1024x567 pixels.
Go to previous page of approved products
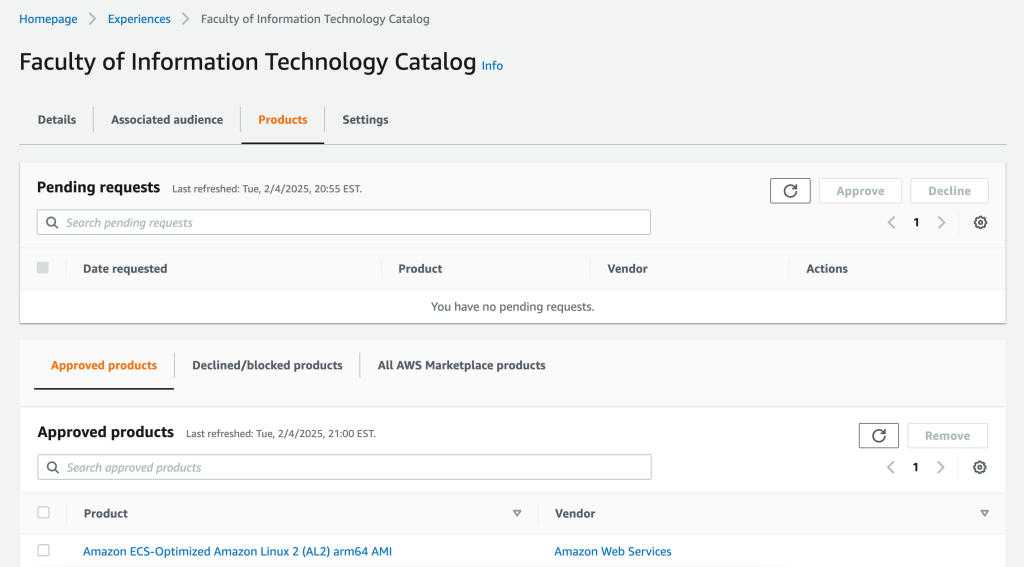click(891, 467)
